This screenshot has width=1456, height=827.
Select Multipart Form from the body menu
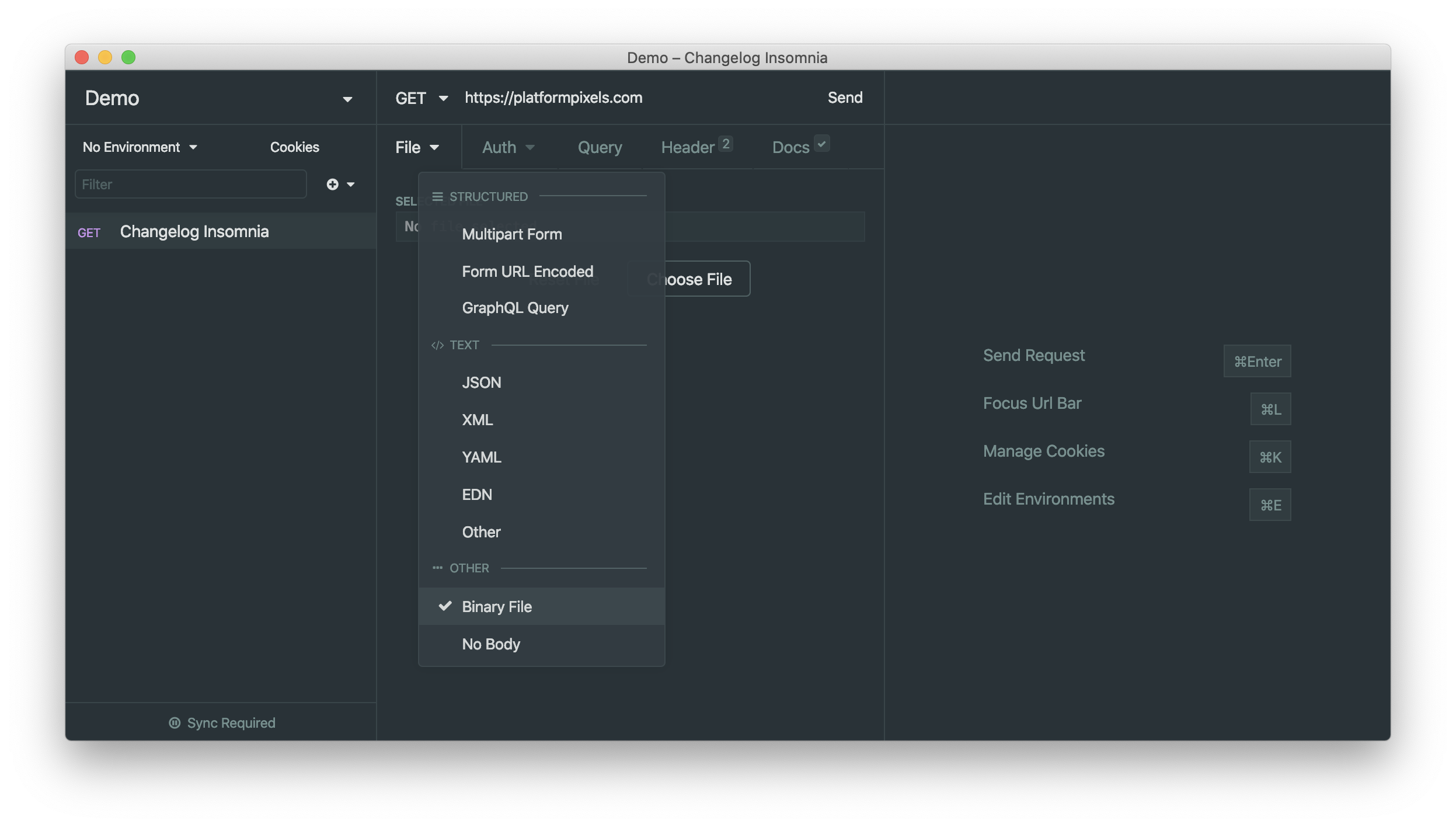tap(512, 234)
